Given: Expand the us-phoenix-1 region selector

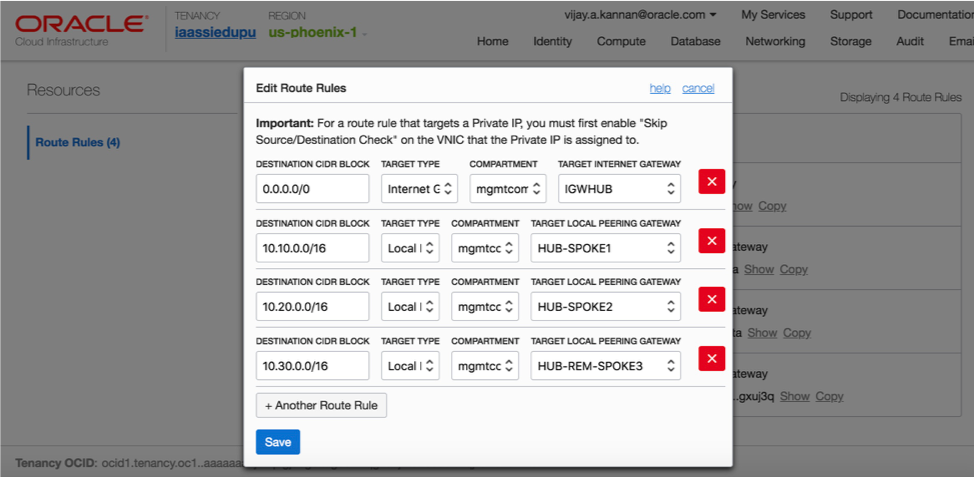Looking at the screenshot, I should click(x=317, y=32).
